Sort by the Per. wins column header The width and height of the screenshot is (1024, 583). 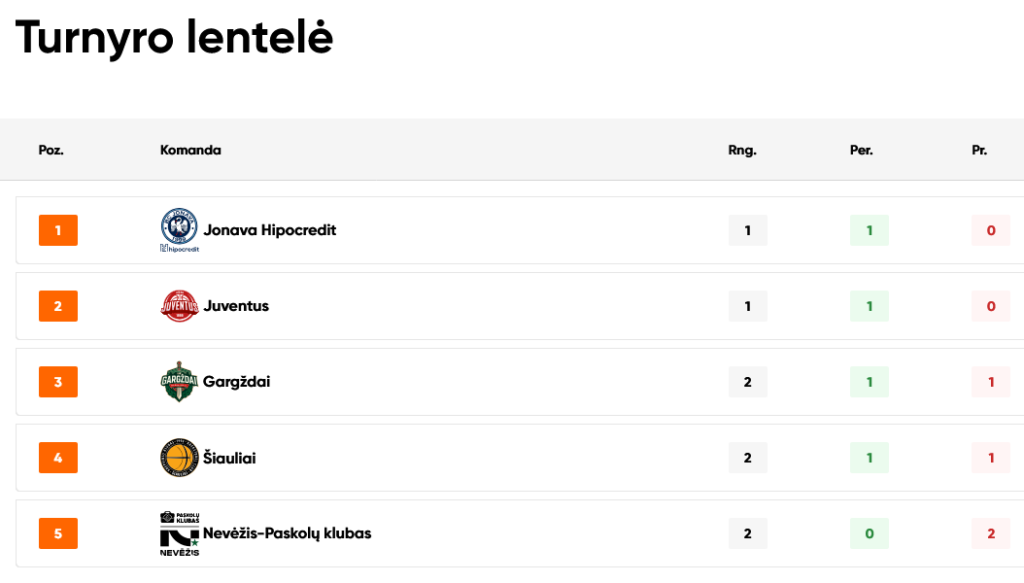coord(861,150)
